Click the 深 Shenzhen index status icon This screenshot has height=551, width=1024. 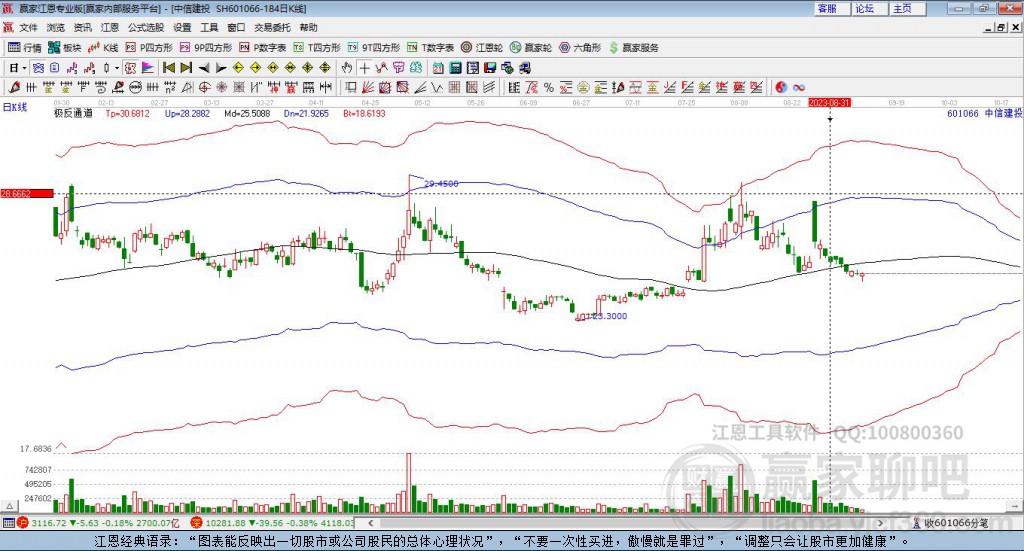(x=196, y=522)
